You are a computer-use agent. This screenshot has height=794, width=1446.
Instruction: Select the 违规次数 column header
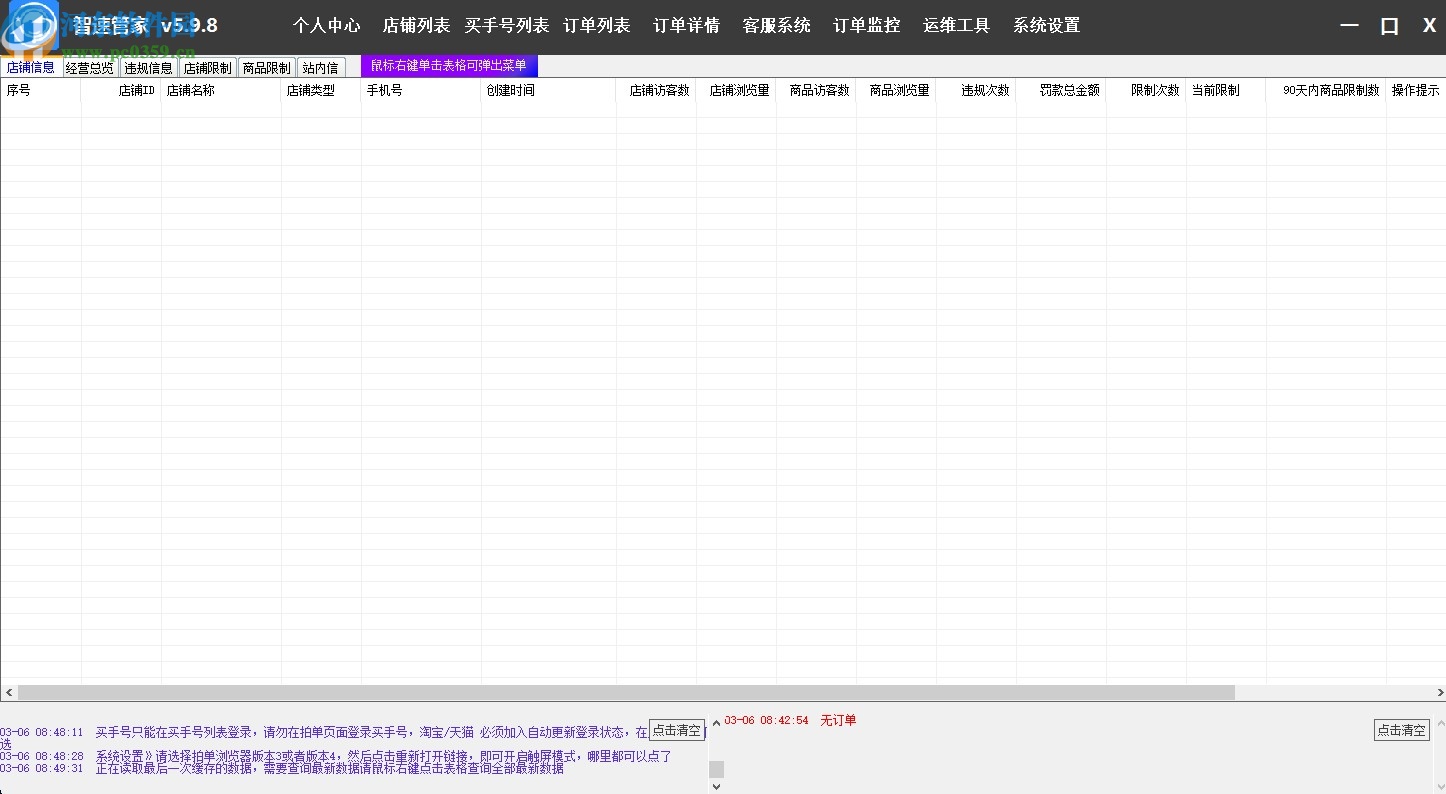pyautogui.click(x=976, y=91)
